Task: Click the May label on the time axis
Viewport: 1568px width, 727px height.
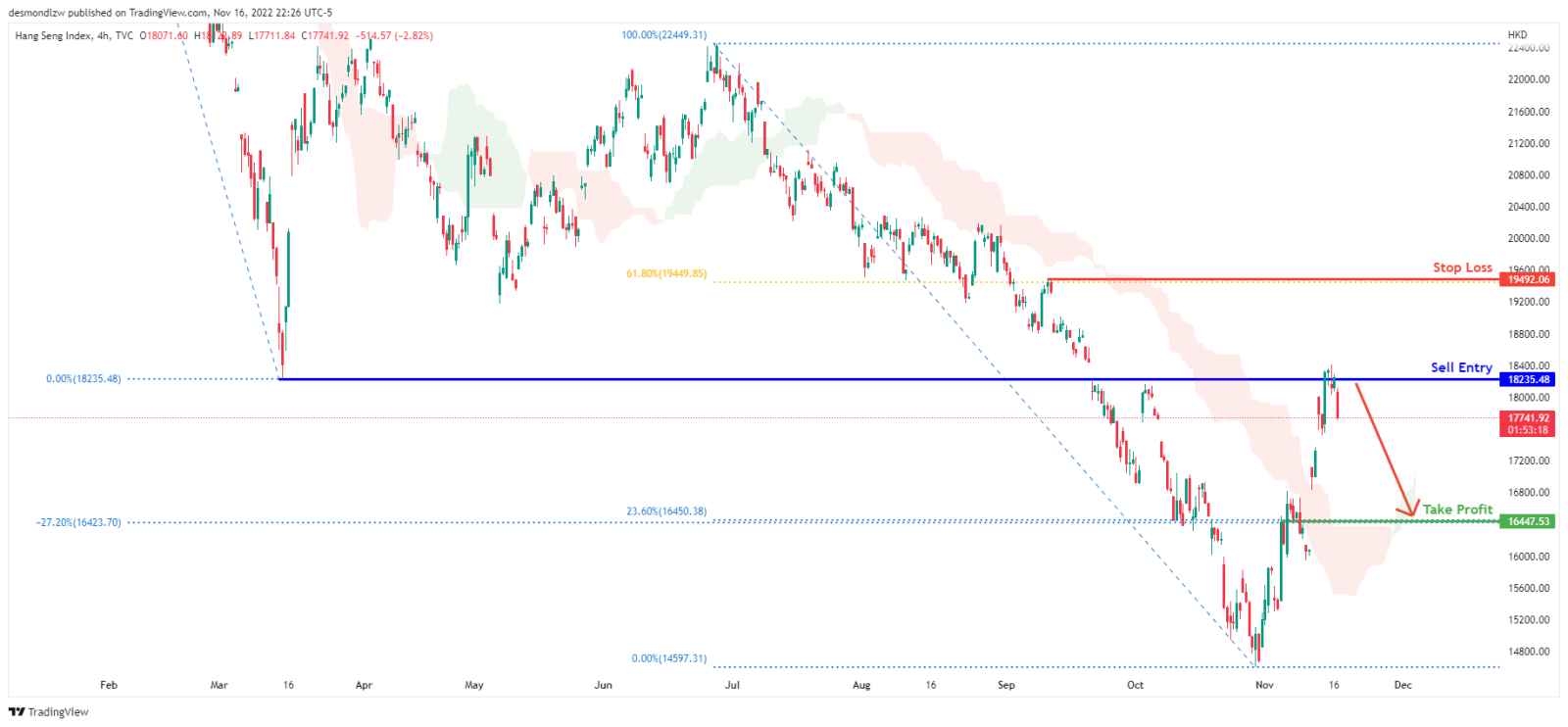Action: (x=474, y=685)
